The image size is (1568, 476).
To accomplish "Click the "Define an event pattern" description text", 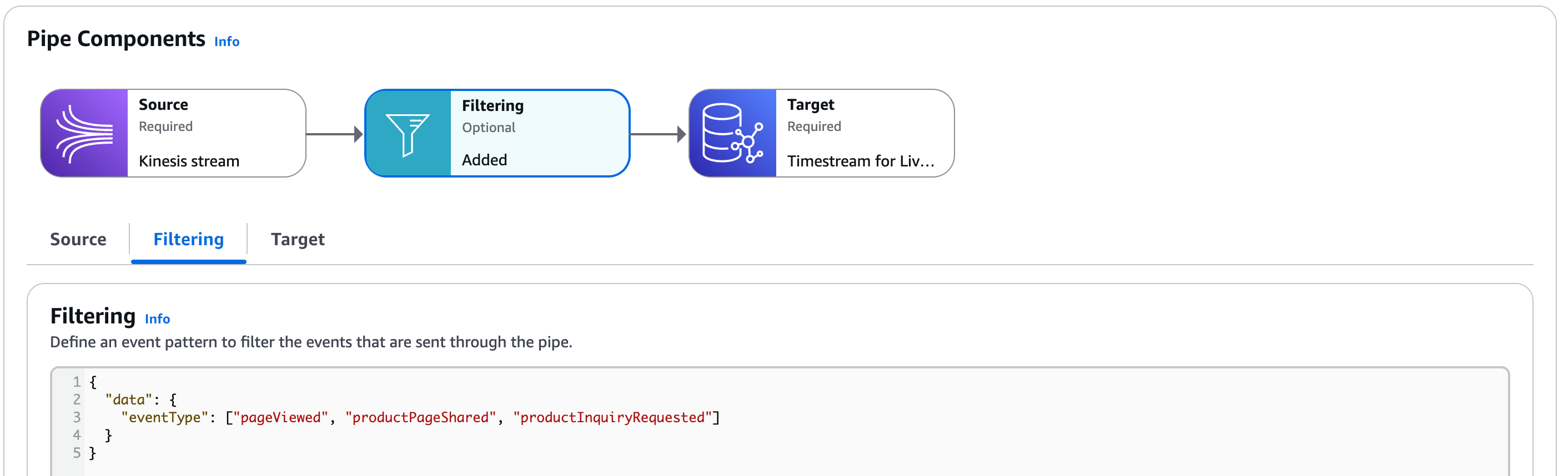I will point(311,342).
